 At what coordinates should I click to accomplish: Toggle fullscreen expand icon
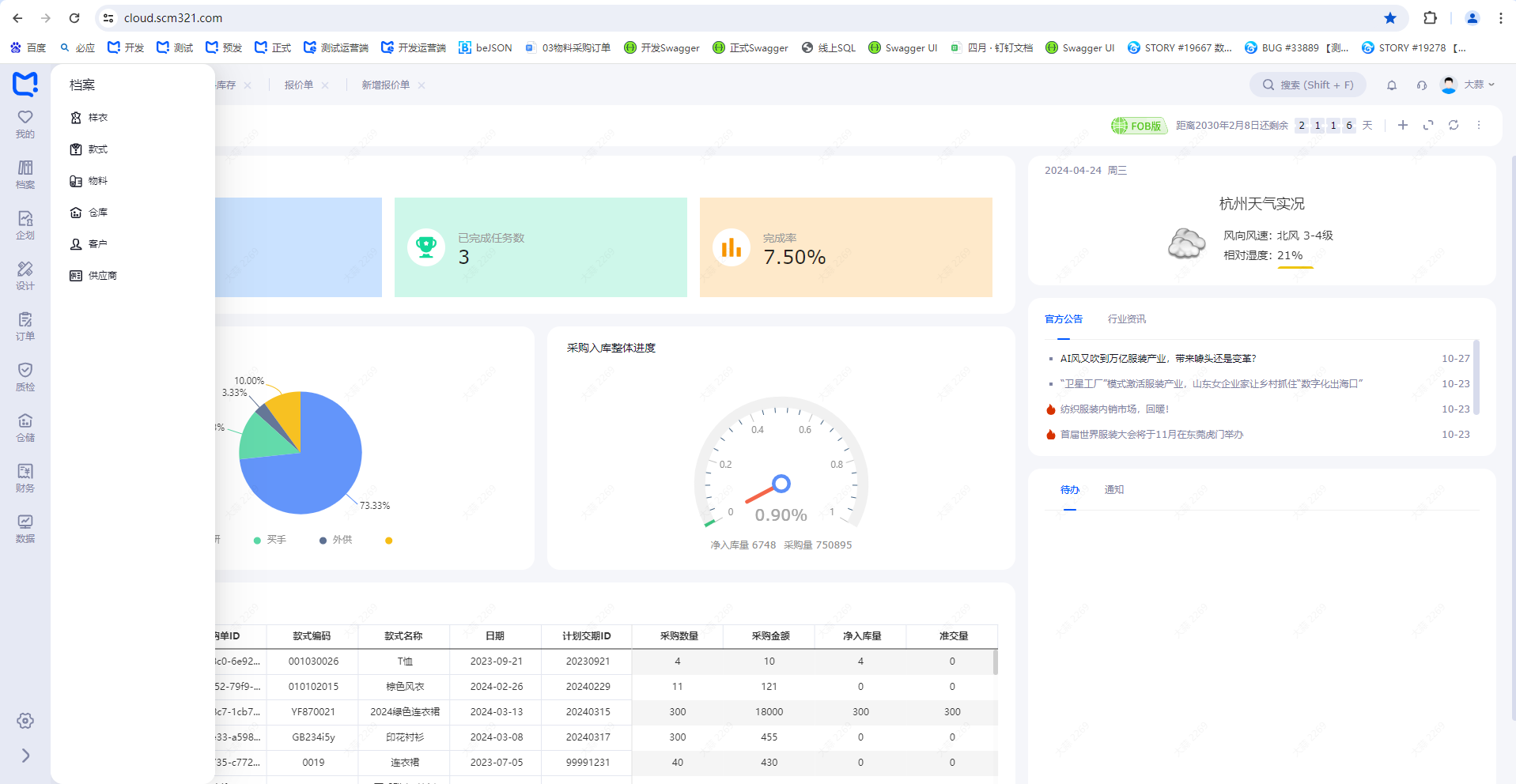[1428, 125]
